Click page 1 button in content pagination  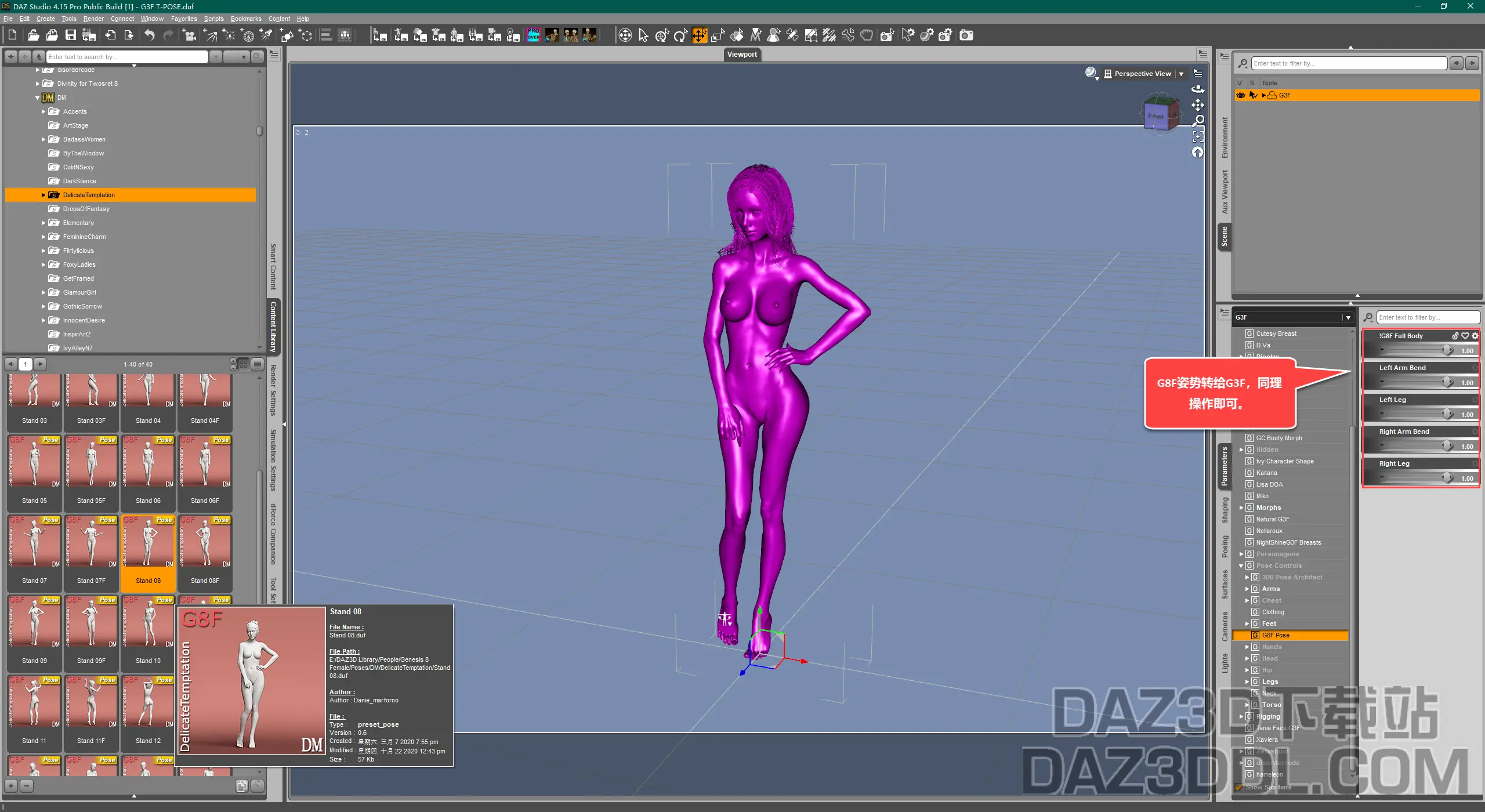(26, 364)
